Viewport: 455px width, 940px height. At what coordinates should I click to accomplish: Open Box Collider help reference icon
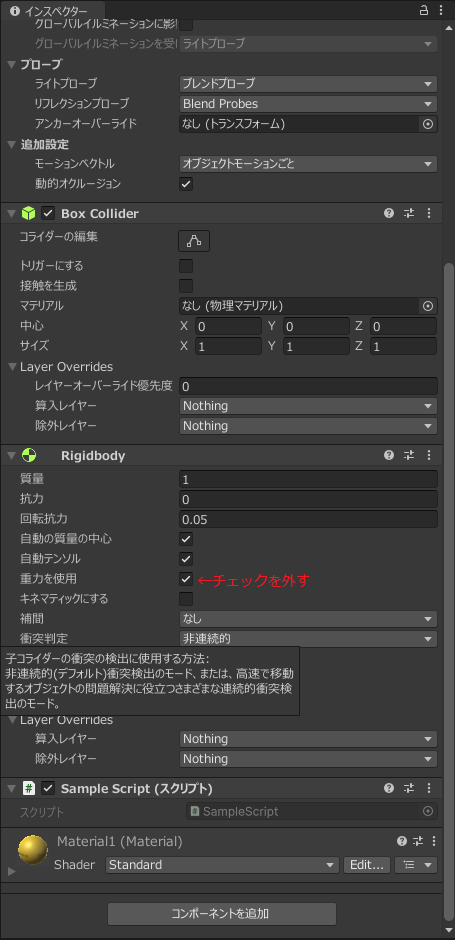coord(389,213)
